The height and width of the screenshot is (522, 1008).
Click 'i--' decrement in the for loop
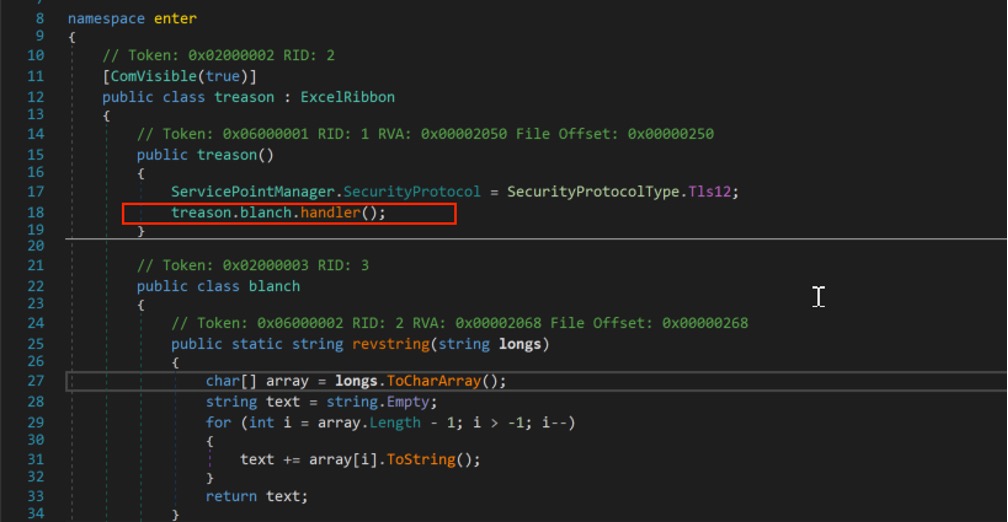click(x=554, y=423)
